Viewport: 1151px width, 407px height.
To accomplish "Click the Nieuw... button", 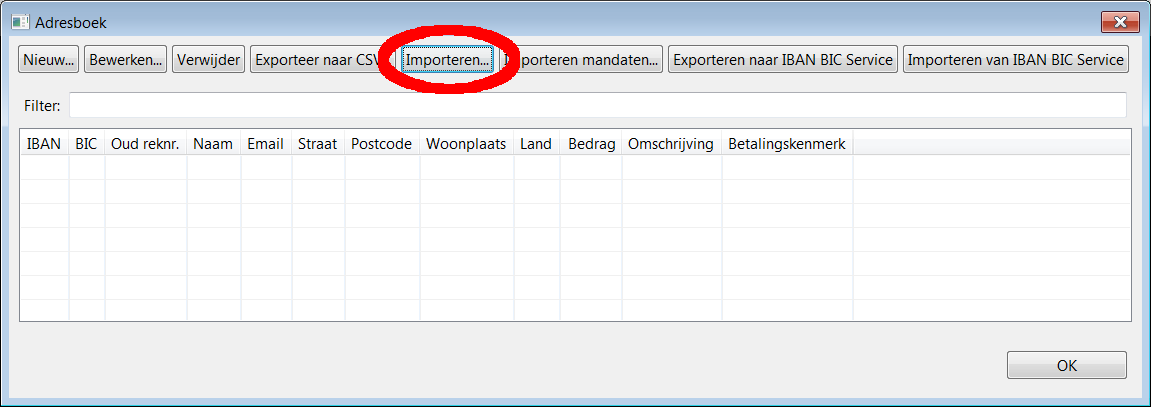I will pyautogui.click(x=49, y=60).
